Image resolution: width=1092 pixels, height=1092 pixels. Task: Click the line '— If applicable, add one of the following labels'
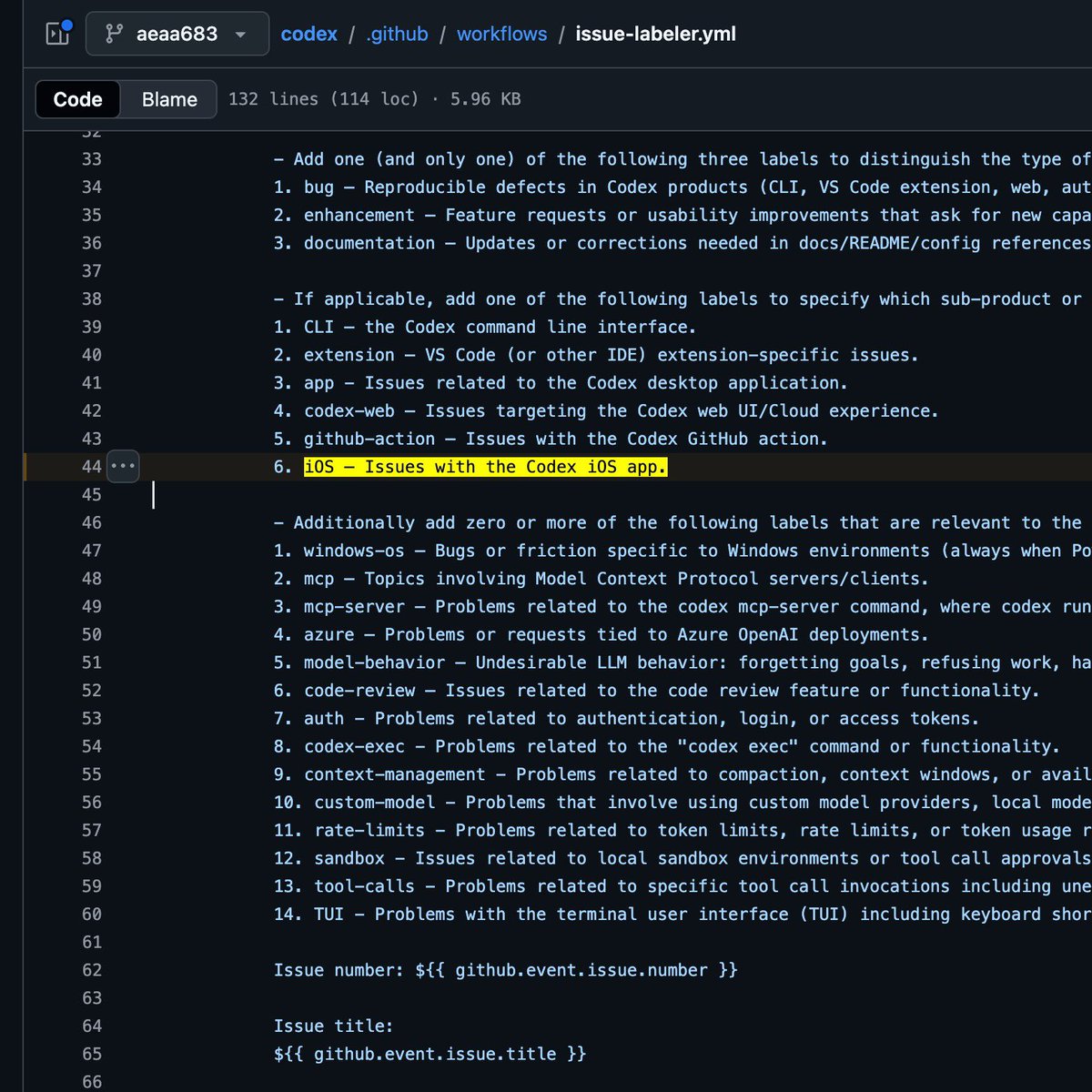coord(678,299)
